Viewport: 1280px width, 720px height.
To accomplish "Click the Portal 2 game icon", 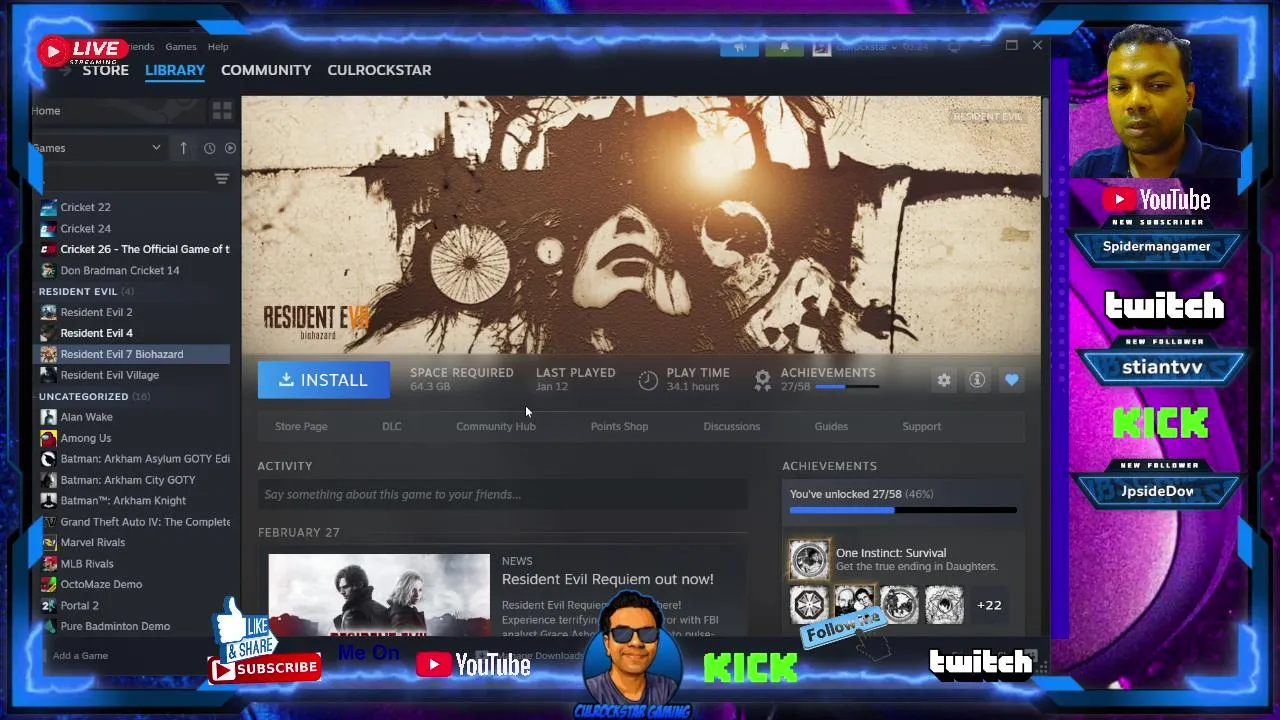I will click(x=48, y=605).
